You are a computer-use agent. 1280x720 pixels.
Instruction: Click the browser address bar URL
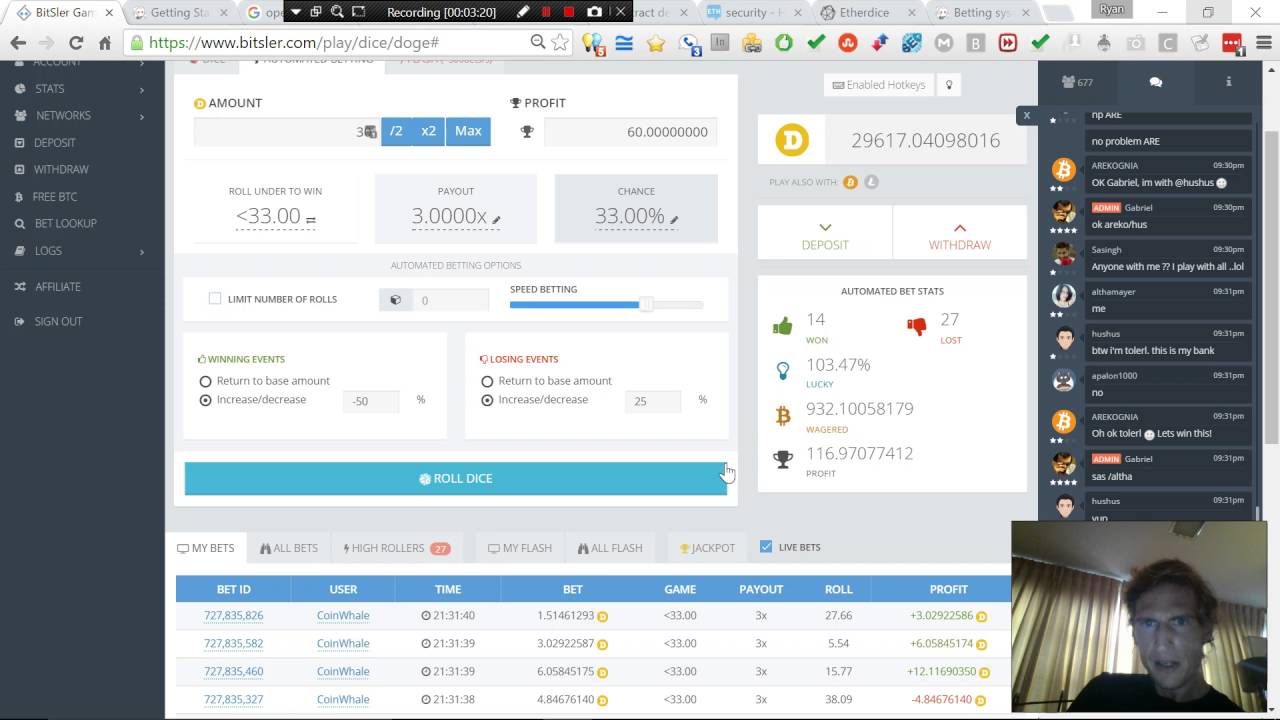(x=294, y=43)
